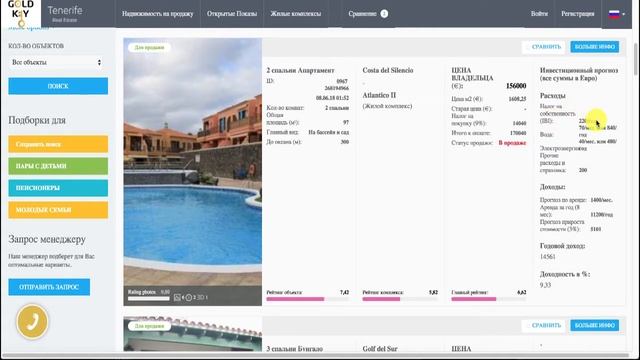Click the 3D tour indicator on the pool image
Screen dimensions: 640x360
(202, 298)
